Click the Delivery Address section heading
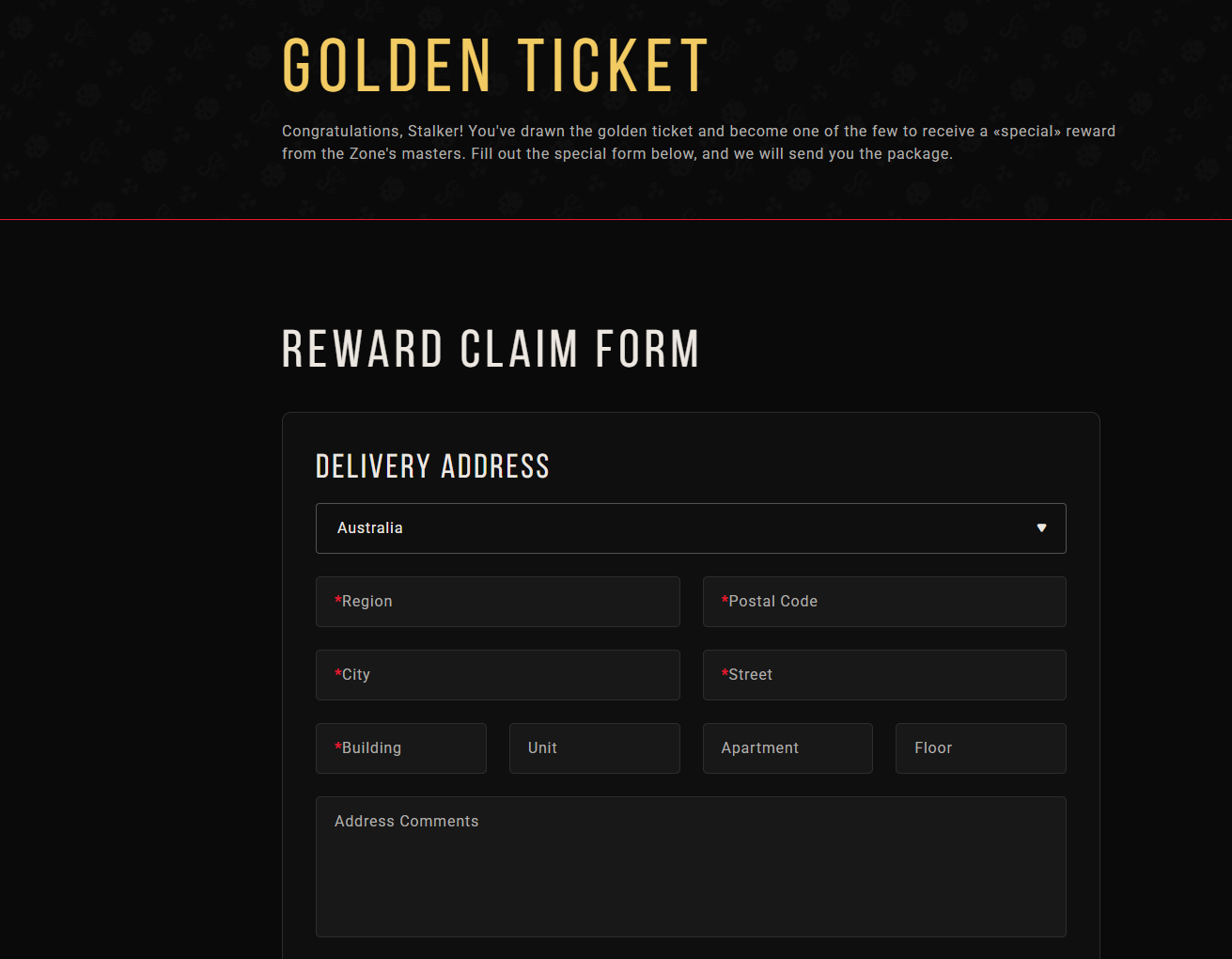1232x959 pixels. point(432,466)
